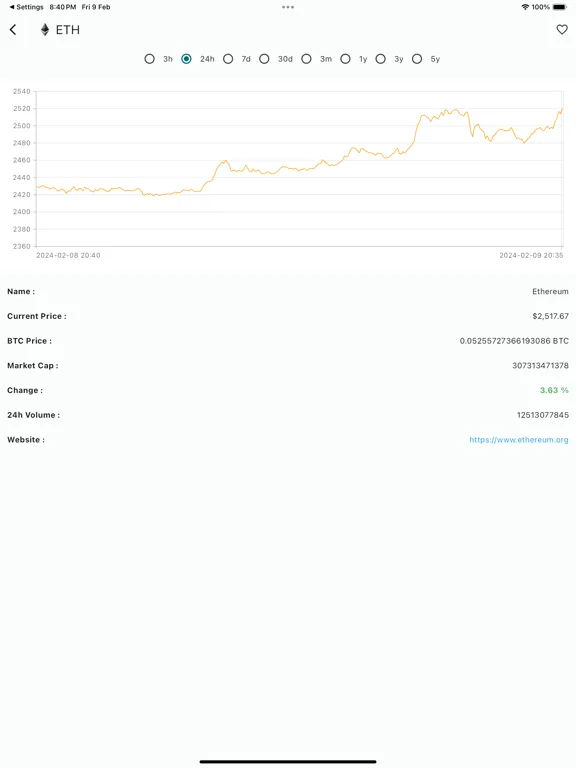Viewport: 576px width, 768px height.
Task: Tap the 'Market Cap :' label
Action: click(32, 366)
